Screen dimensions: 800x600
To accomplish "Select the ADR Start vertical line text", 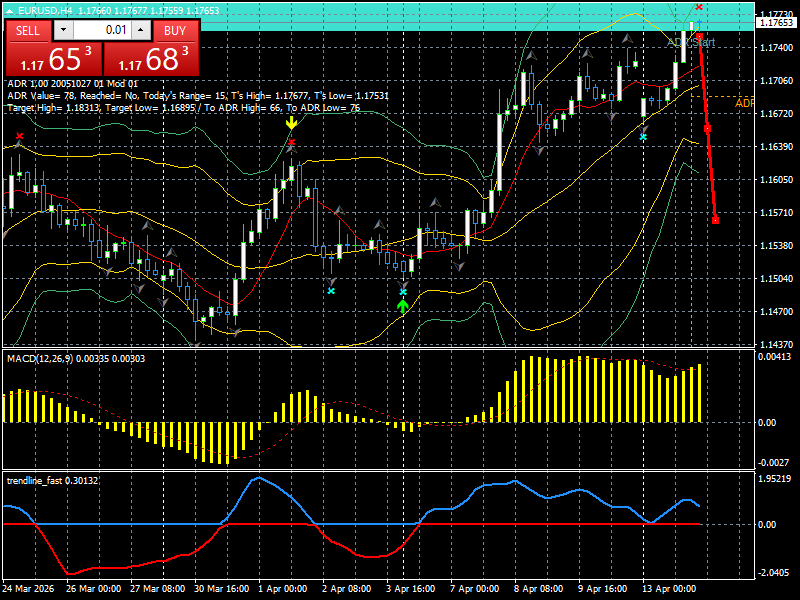I will click(691, 42).
